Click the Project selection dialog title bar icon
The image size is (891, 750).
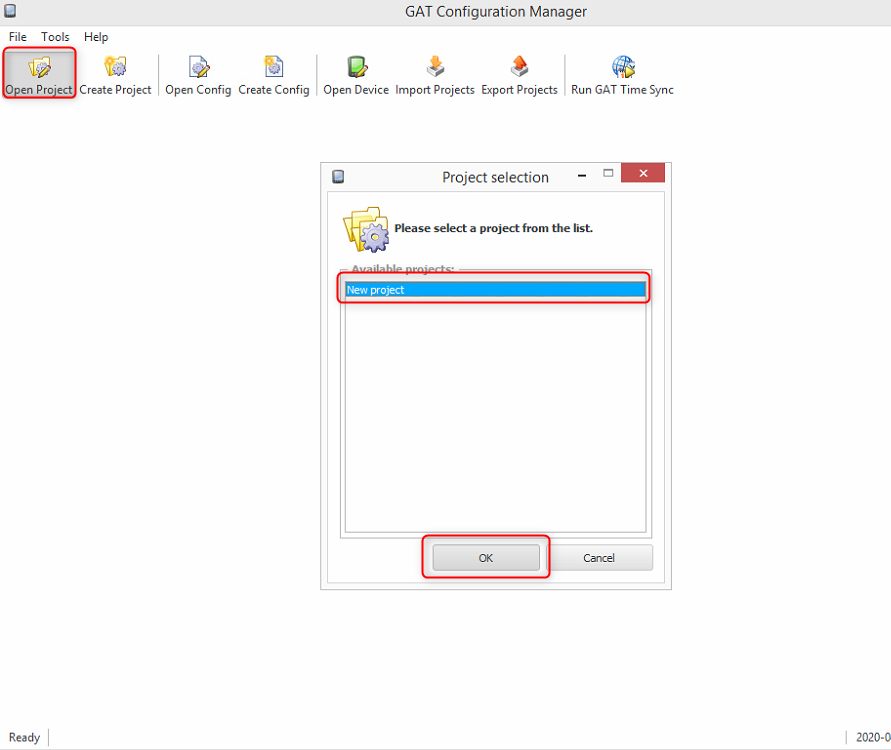coord(338,177)
